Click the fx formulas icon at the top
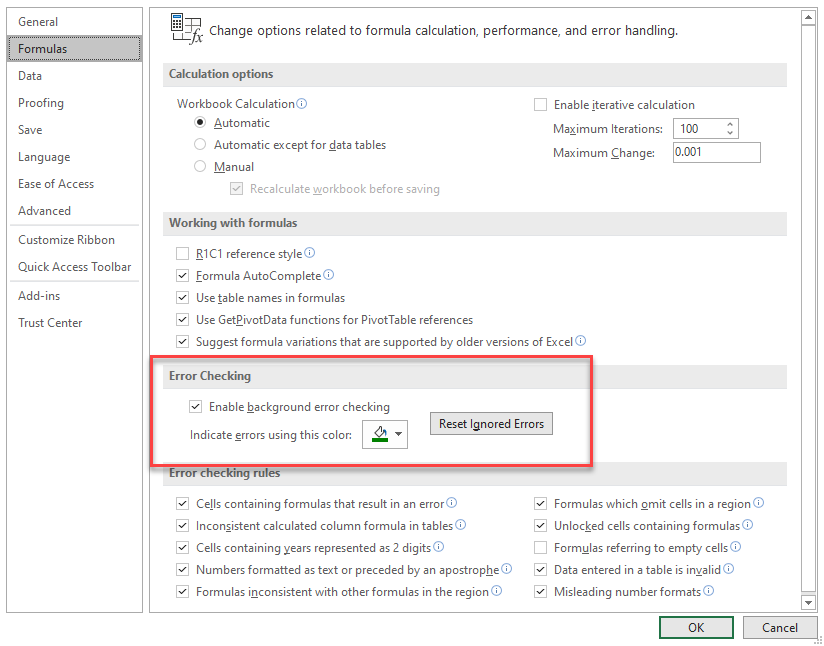 coord(187,28)
